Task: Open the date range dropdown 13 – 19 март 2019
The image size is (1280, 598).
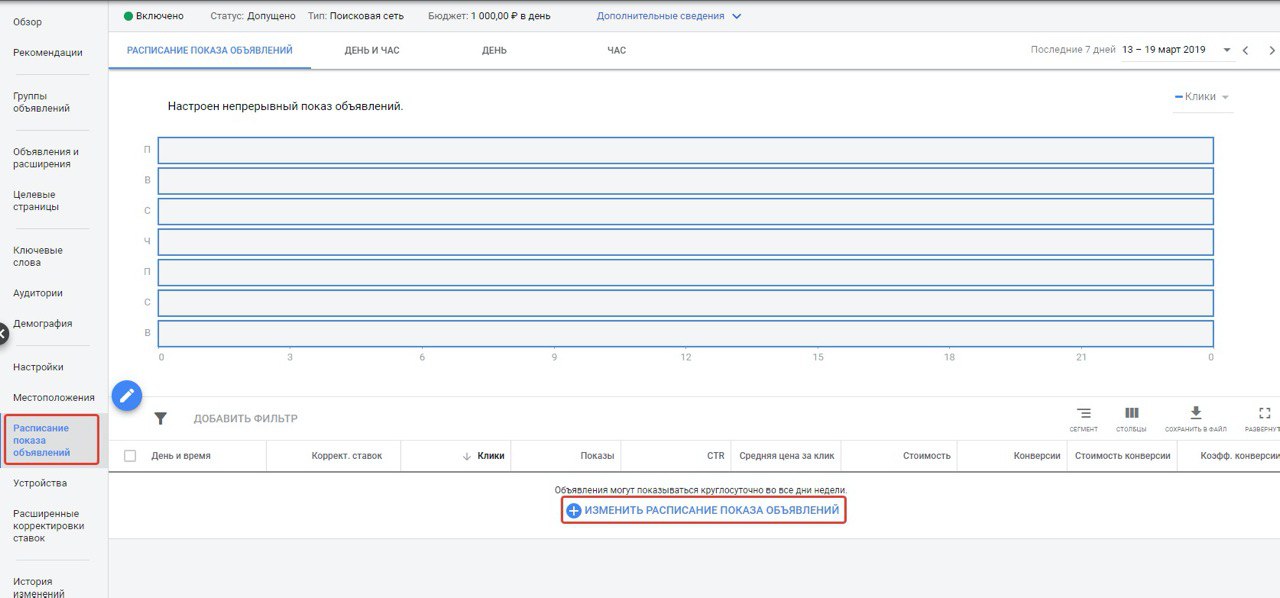Action: point(1177,50)
